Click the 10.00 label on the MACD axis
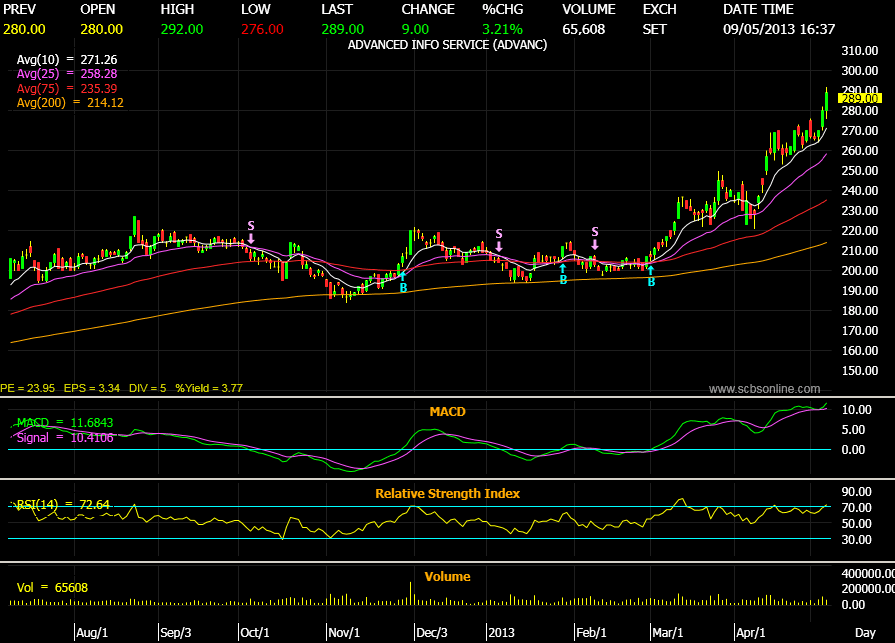The width and height of the screenshot is (895, 643). point(856,409)
